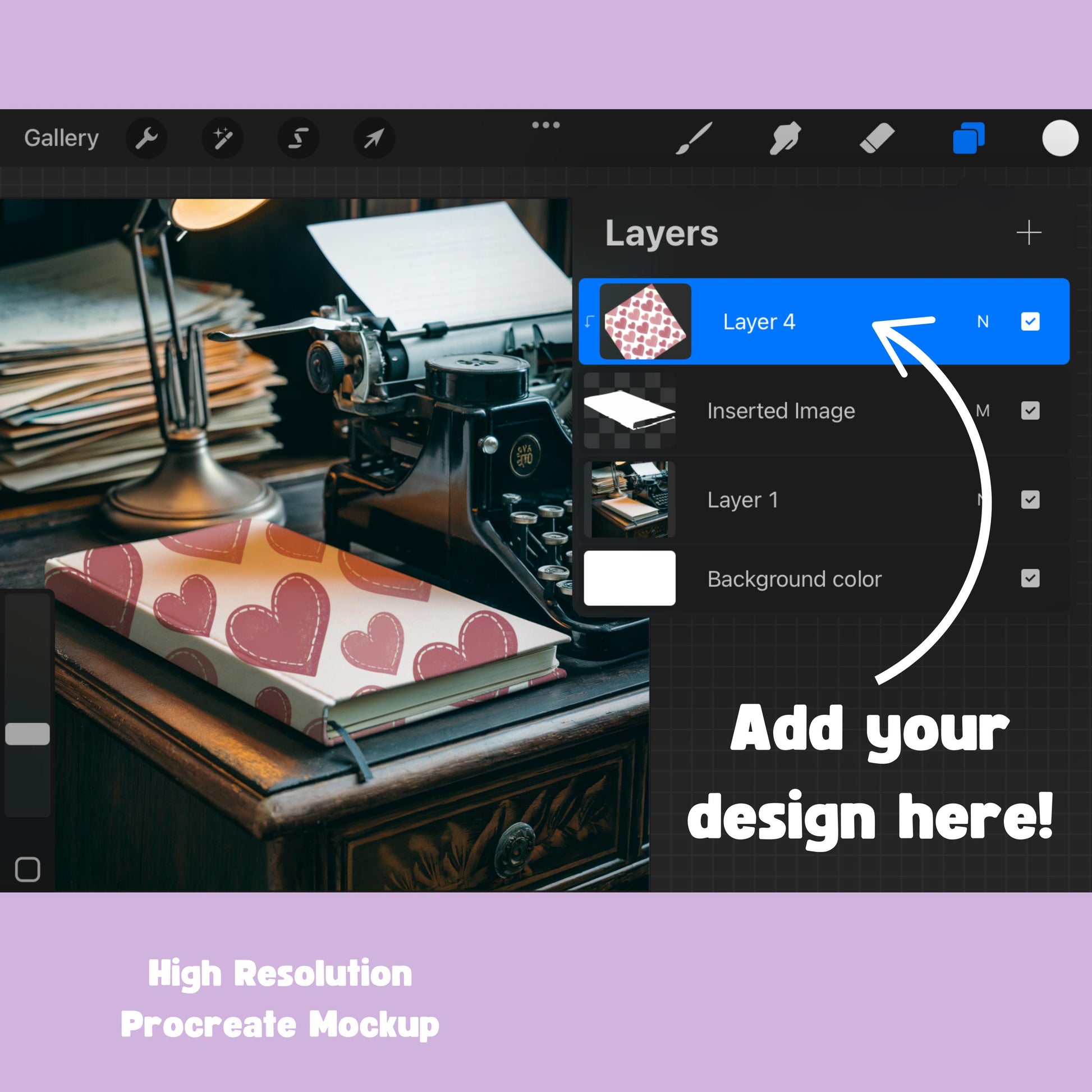Open the Adjustments magic wand menu
Image resolution: width=1092 pixels, height=1092 pixels.
point(223,138)
